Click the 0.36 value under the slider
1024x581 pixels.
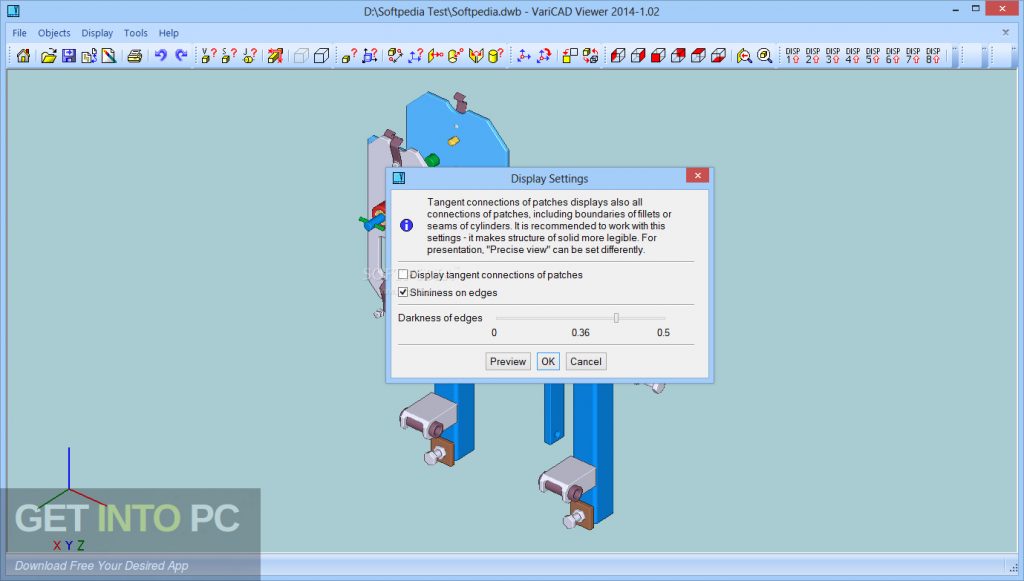click(581, 332)
